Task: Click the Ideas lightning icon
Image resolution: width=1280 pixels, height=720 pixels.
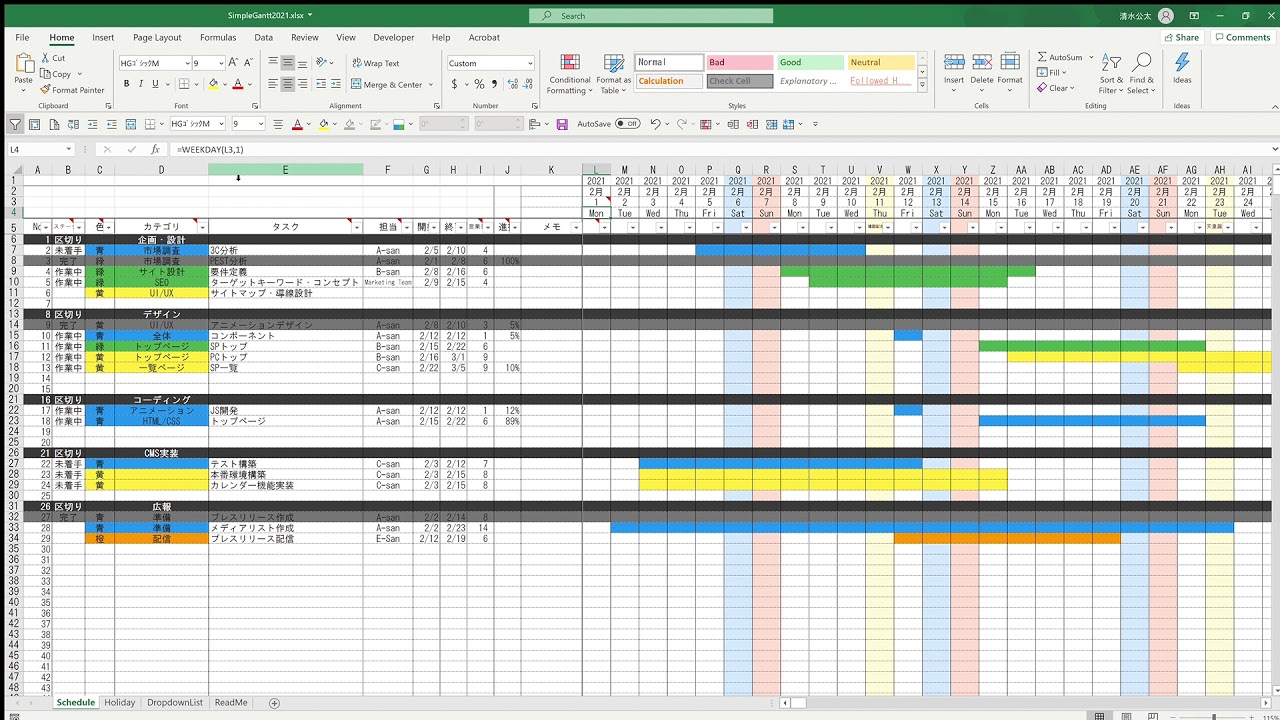Action: point(1182,68)
